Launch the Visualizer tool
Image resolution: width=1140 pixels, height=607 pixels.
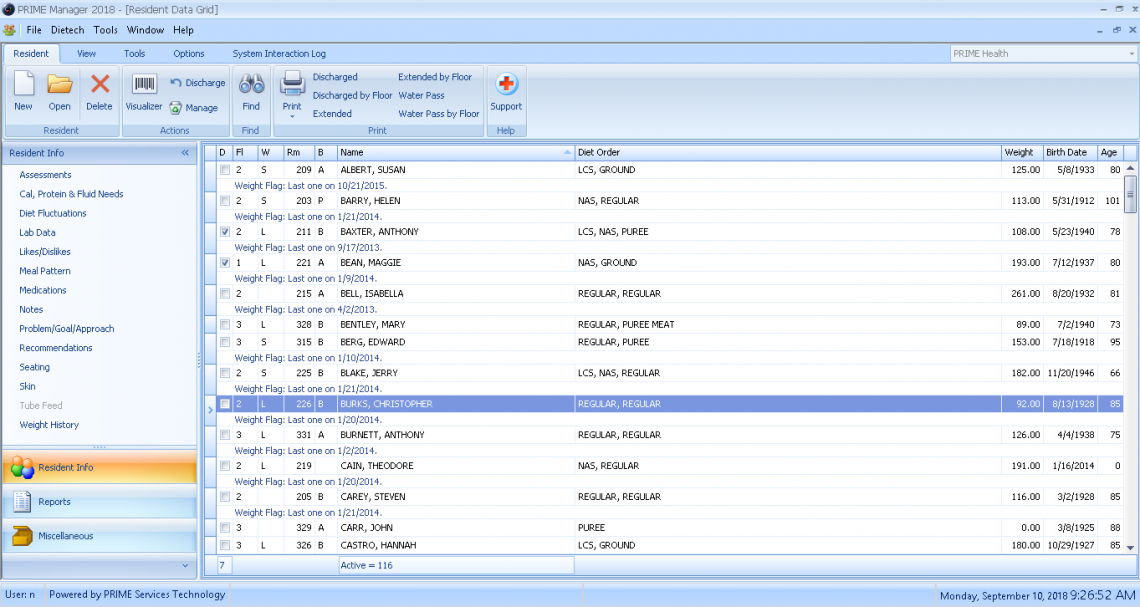coord(143,88)
